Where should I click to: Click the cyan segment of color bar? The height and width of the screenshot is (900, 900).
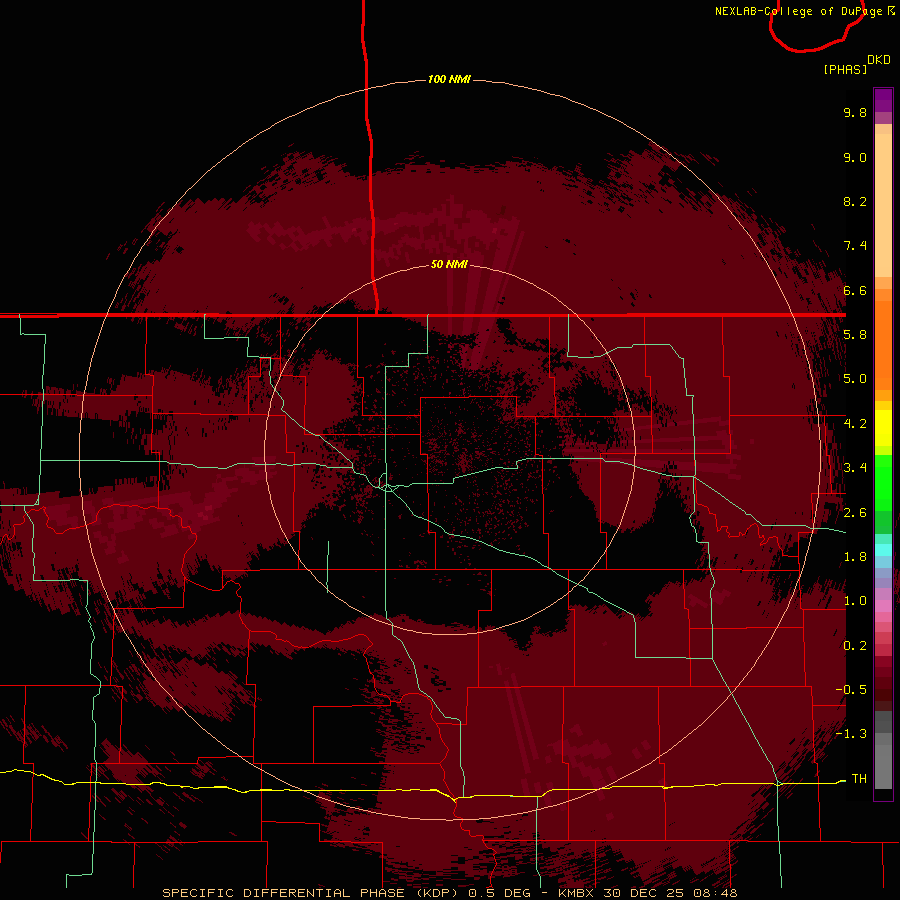tap(883, 550)
